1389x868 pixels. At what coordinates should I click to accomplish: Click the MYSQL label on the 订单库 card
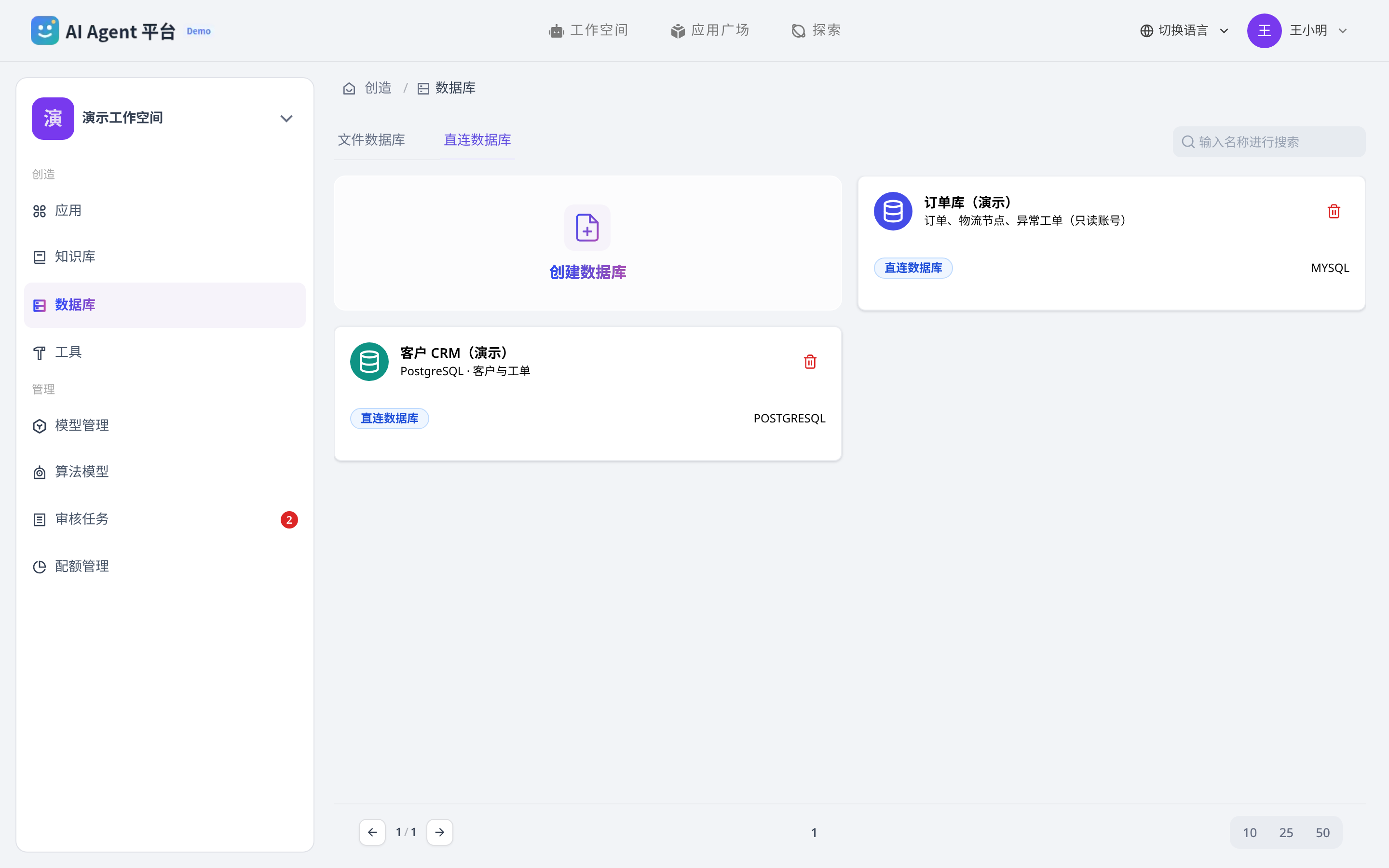1330,268
